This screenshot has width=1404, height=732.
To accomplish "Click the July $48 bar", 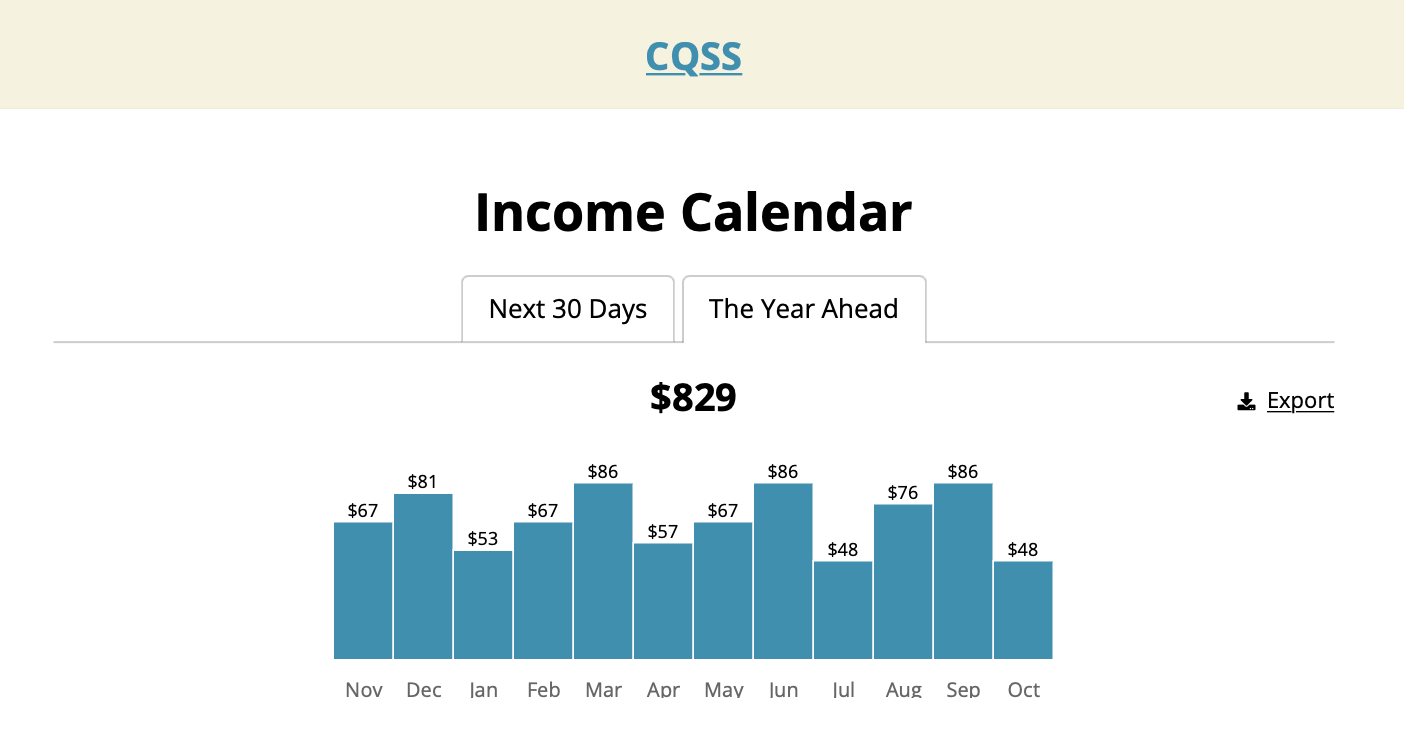I will click(843, 610).
